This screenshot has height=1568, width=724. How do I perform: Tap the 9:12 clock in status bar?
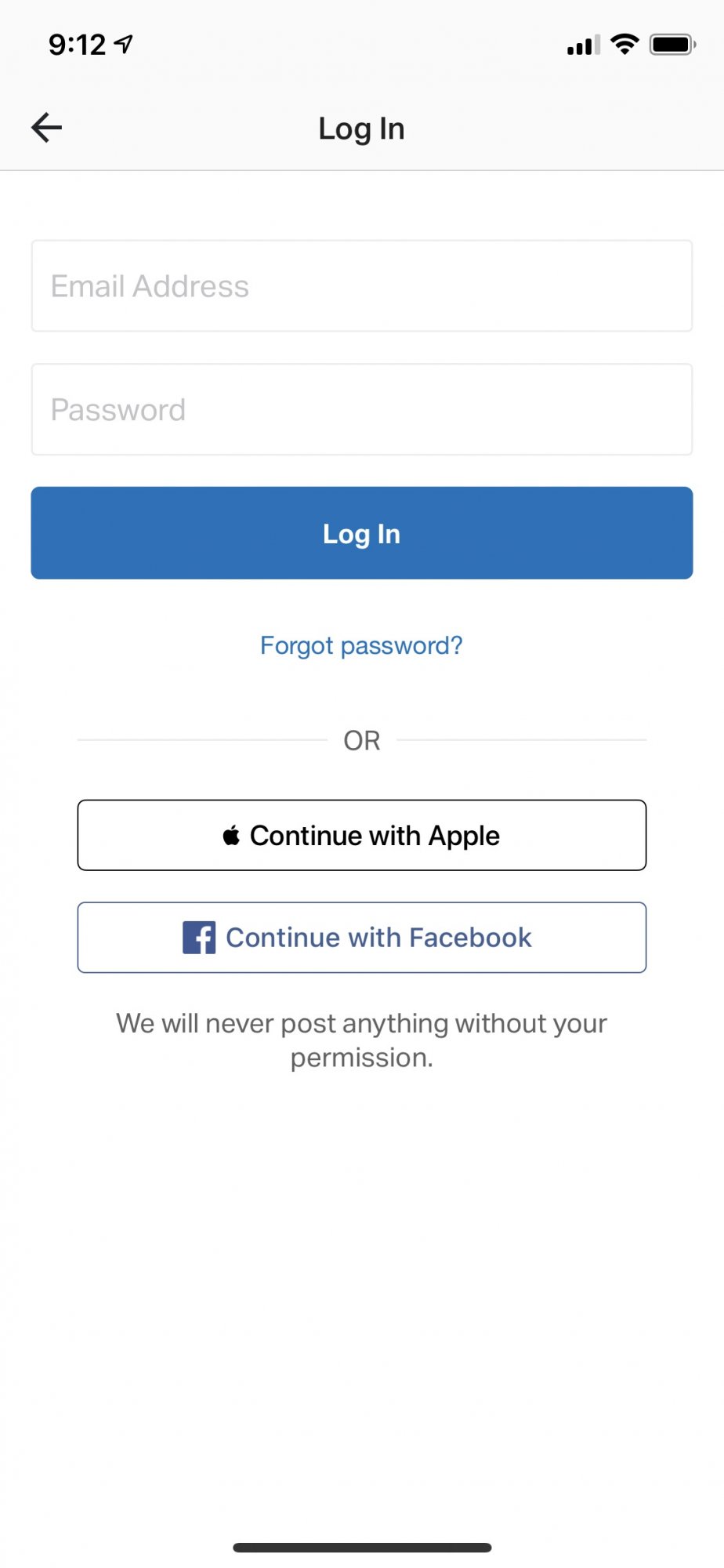[x=77, y=45]
